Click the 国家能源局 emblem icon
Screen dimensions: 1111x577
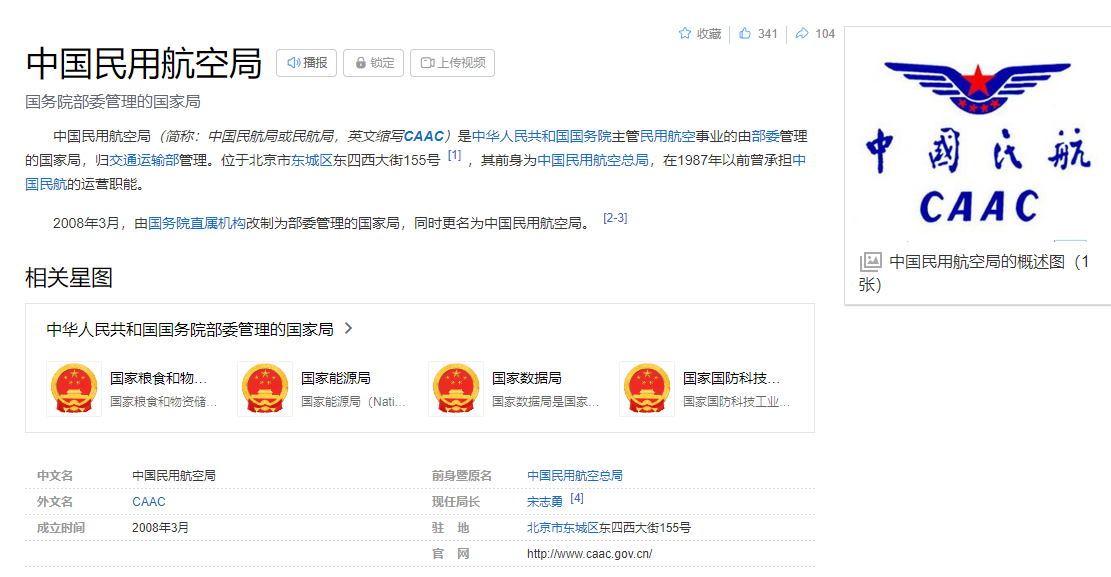265,389
